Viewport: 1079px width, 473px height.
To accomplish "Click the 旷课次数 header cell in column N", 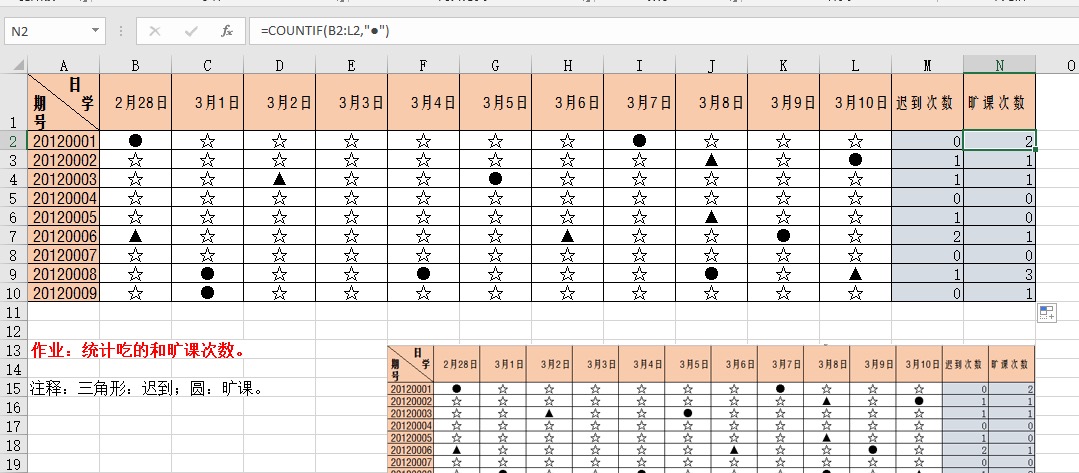I will (999, 103).
